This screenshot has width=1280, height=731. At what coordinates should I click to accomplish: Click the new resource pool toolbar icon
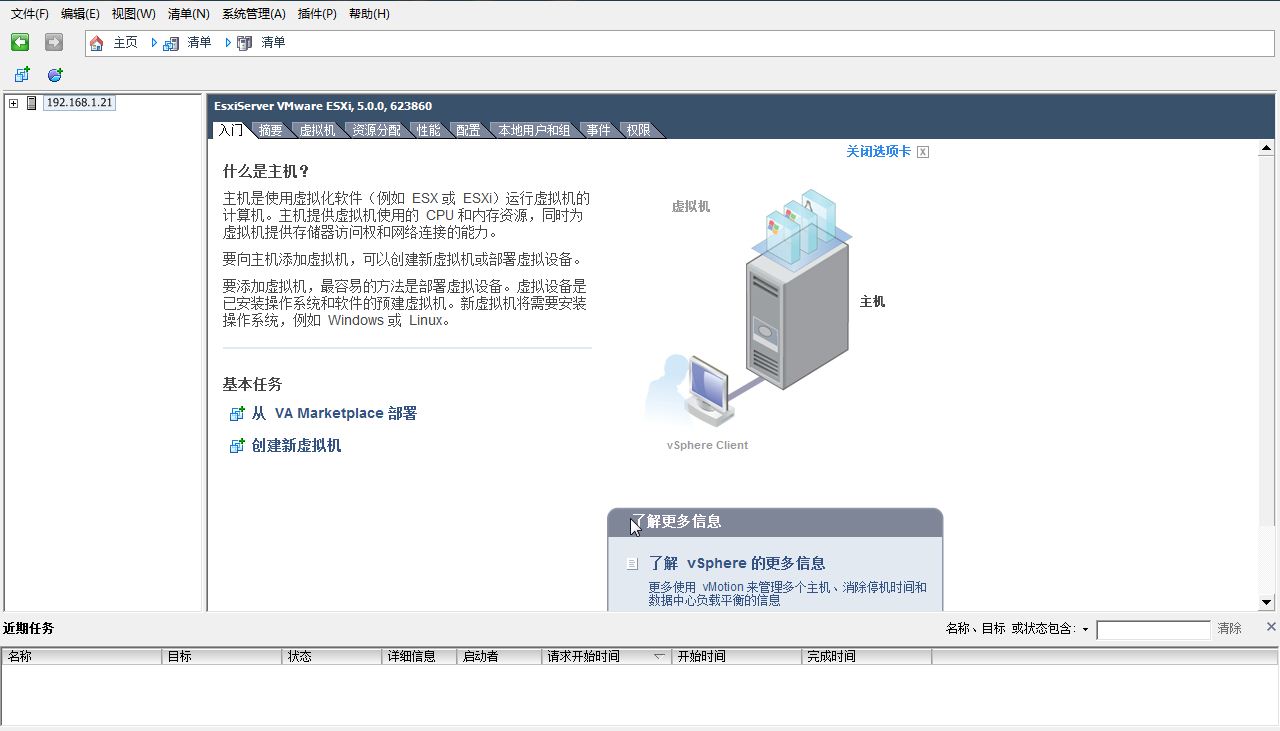pos(55,75)
